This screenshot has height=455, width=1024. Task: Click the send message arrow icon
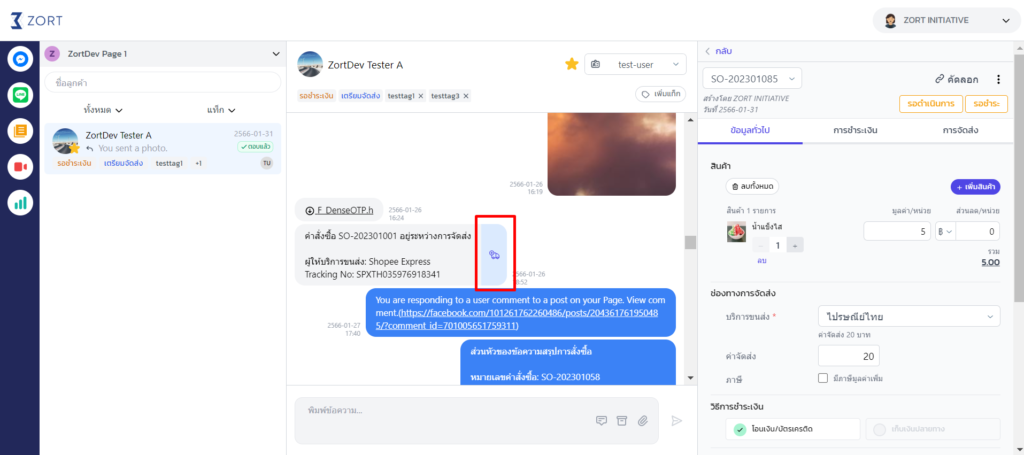(677, 421)
